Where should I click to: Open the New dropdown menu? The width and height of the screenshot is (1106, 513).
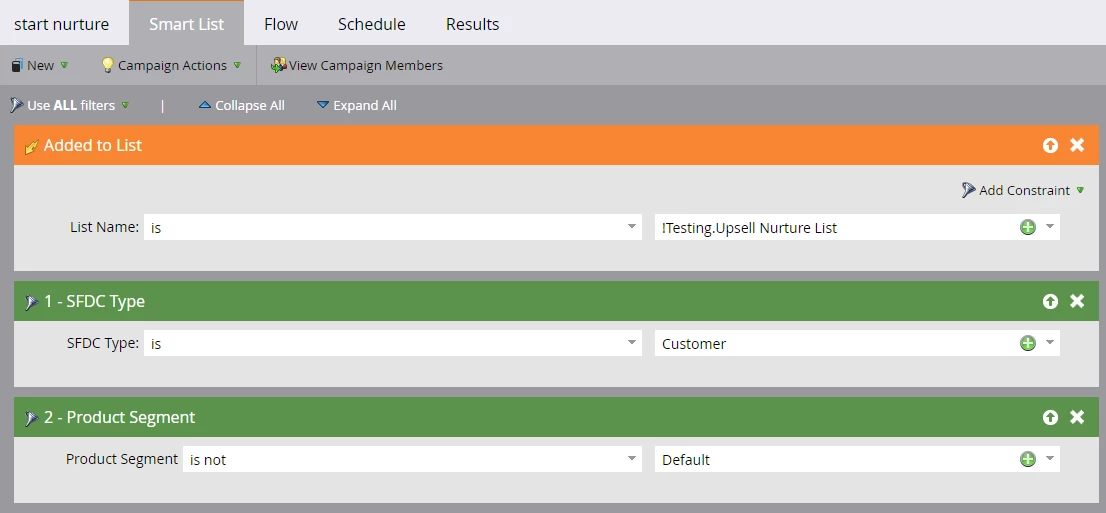40,65
